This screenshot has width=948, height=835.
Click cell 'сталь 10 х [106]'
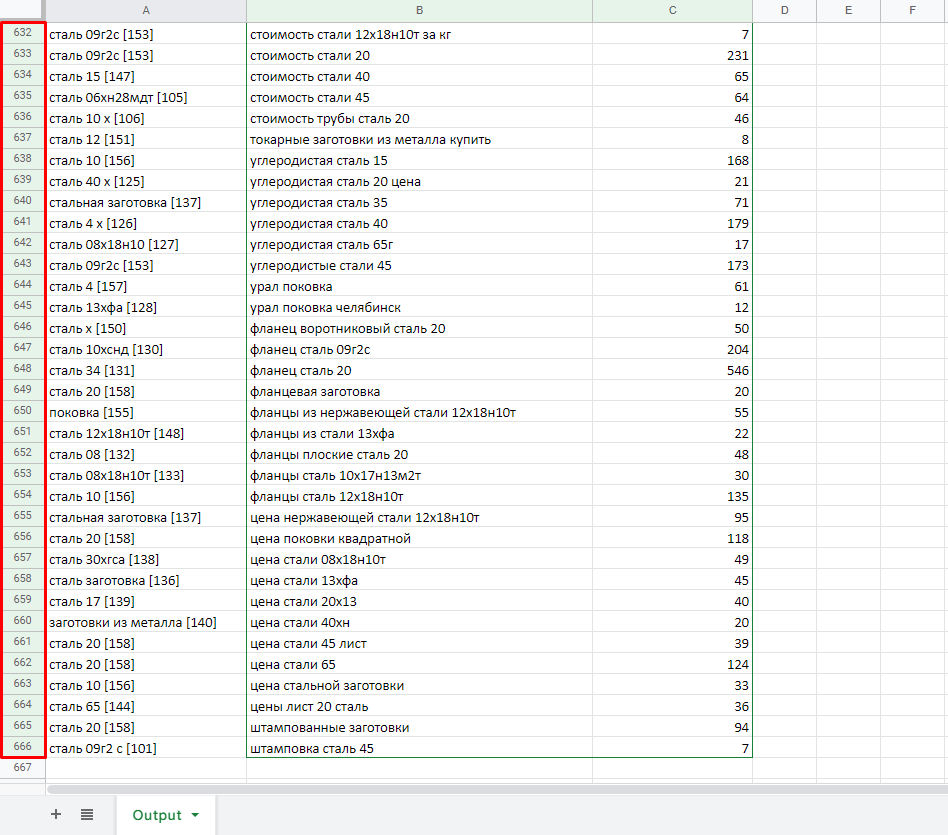pyautogui.click(x=146, y=119)
